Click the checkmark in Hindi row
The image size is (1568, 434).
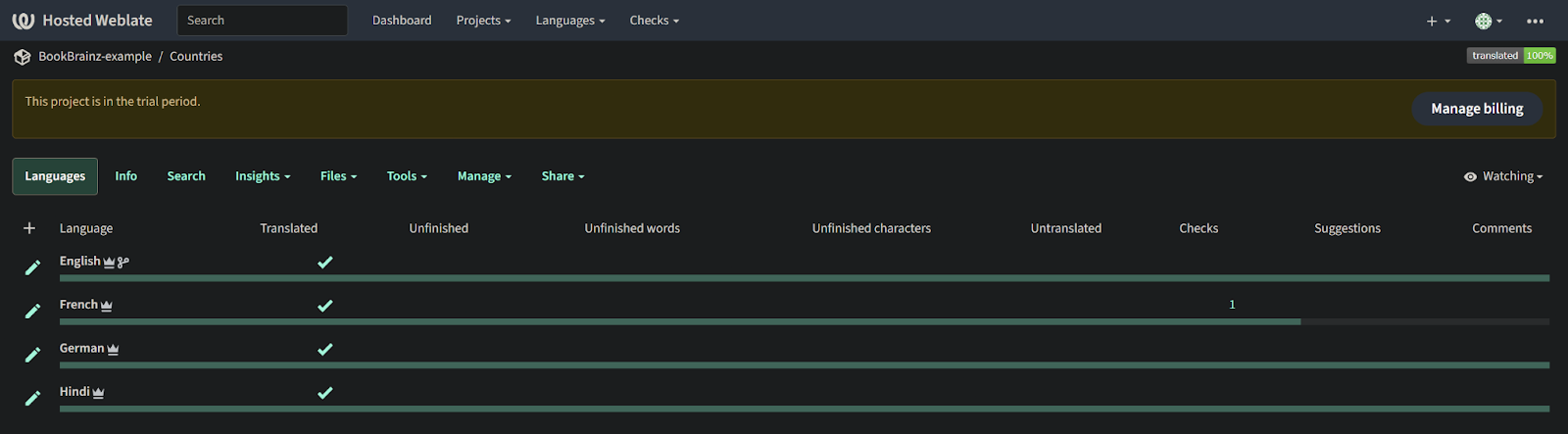pyautogui.click(x=325, y=393)
